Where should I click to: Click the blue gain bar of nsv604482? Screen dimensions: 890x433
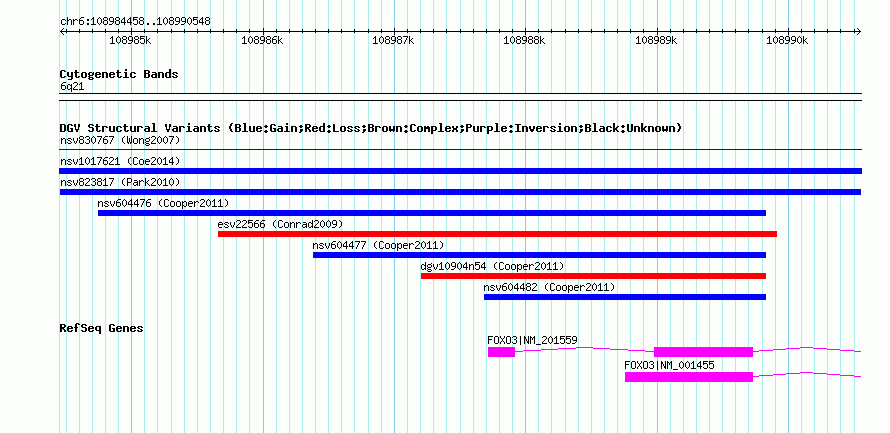click(x=625, y=297)
